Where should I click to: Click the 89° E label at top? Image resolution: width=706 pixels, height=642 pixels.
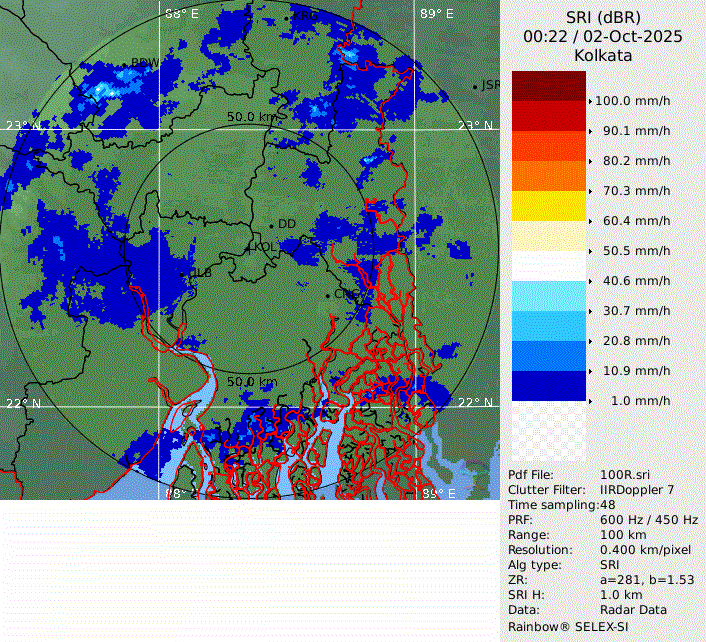(x=436, y=14)
